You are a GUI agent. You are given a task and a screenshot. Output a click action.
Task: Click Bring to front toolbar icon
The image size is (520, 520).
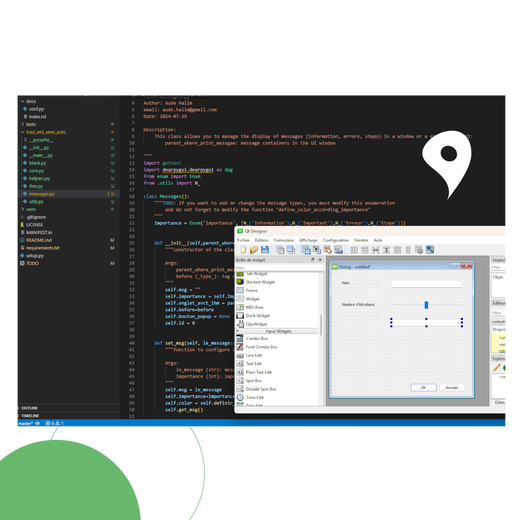[x=291, y=250]
